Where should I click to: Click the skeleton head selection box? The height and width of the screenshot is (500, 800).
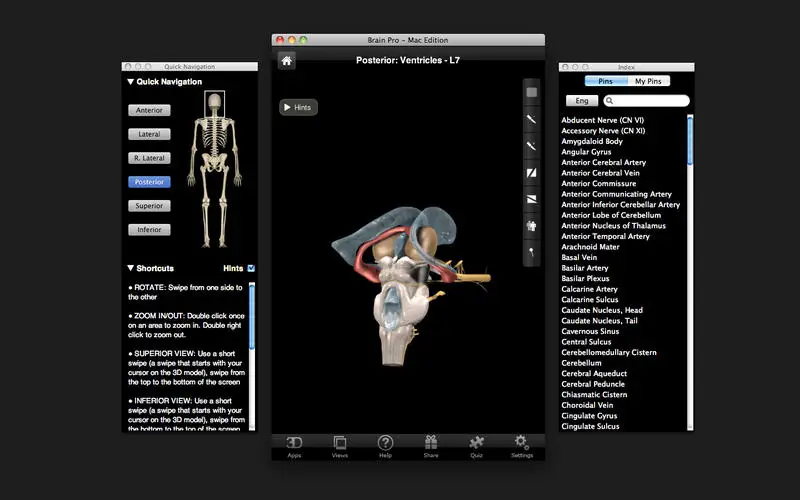[x=214, y=104]
